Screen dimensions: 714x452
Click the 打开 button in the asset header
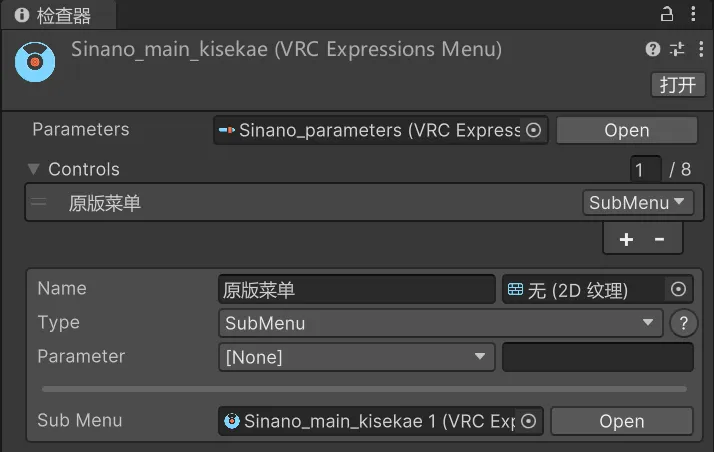point(678,85)
